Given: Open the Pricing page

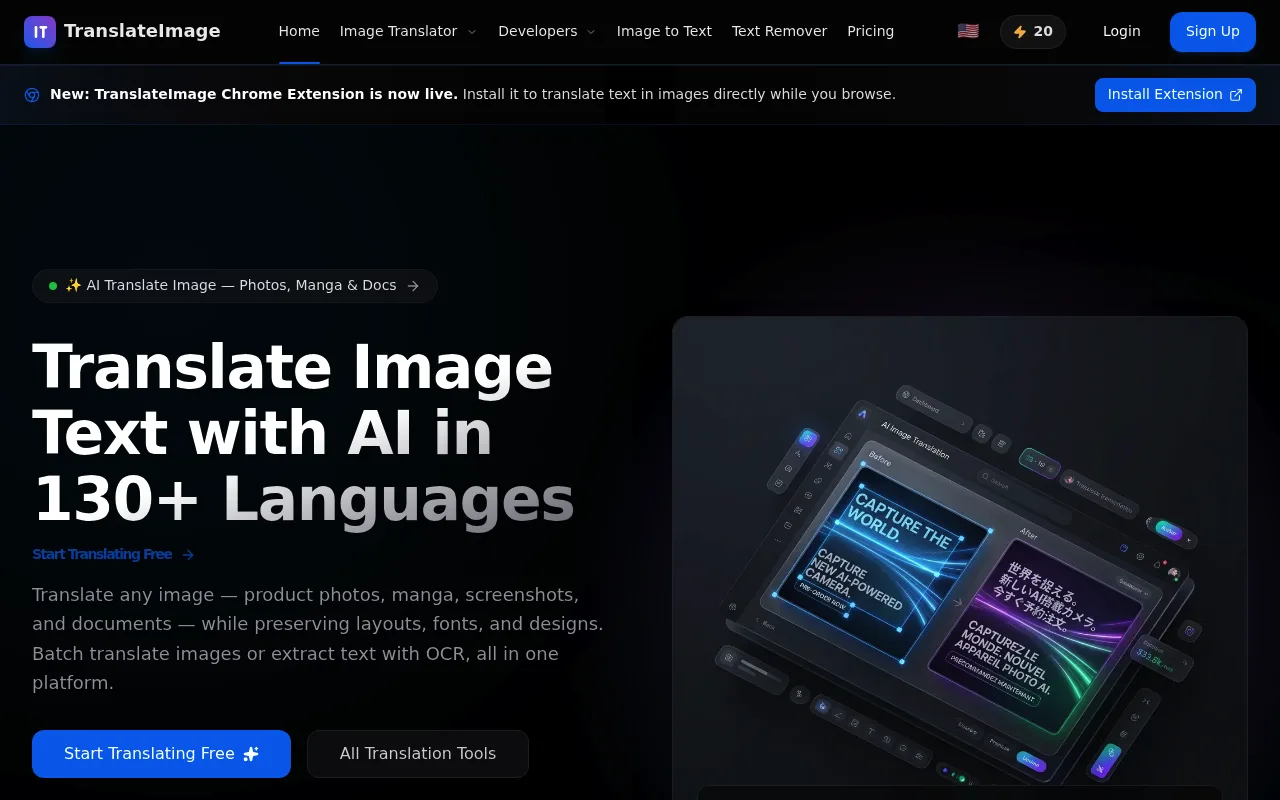Looking at the screenshot, I should point(871,32).
